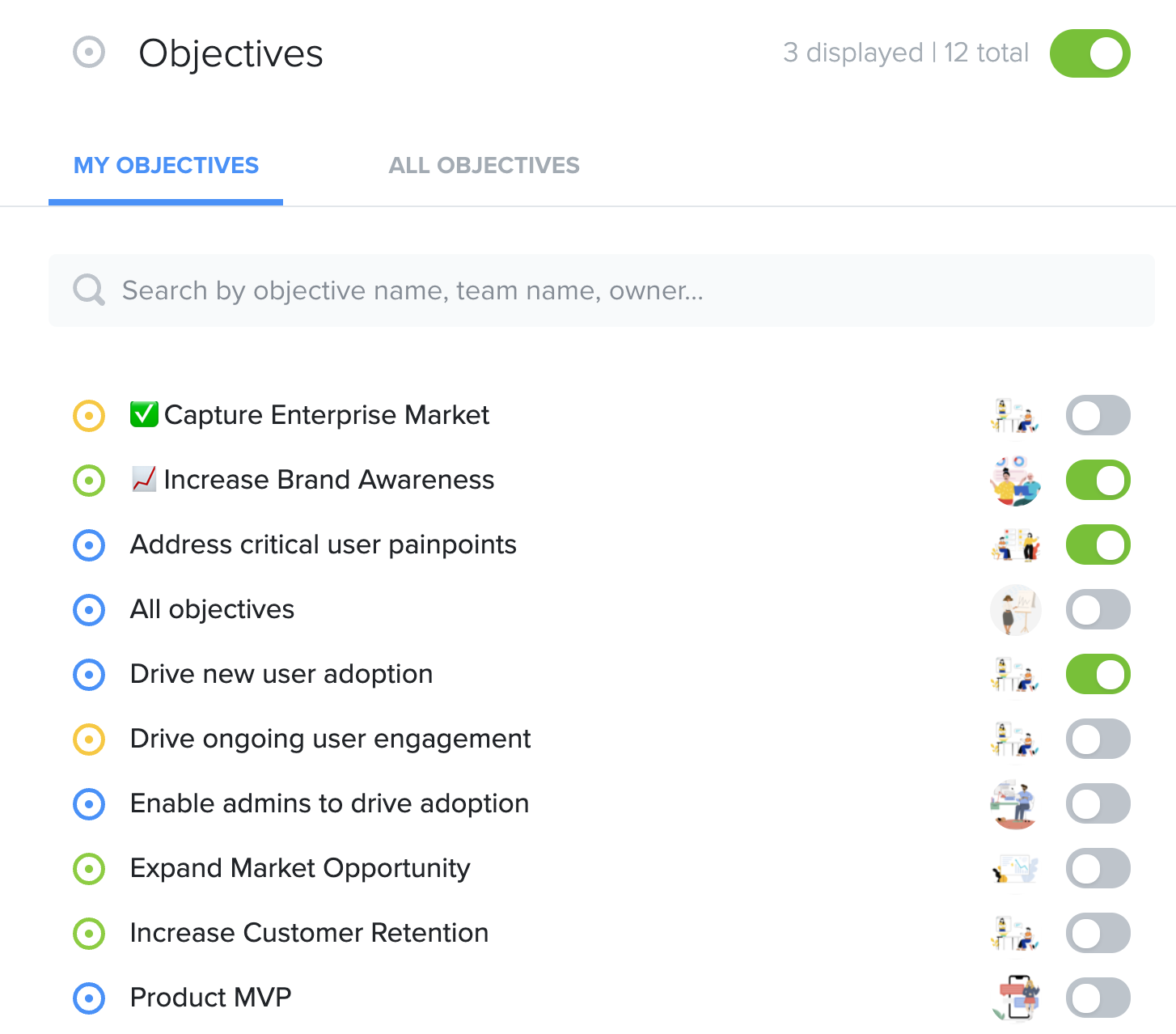Select the My Objectives tab
The height and width of the screenshot is (1034, 1176).
coord(166,166)
